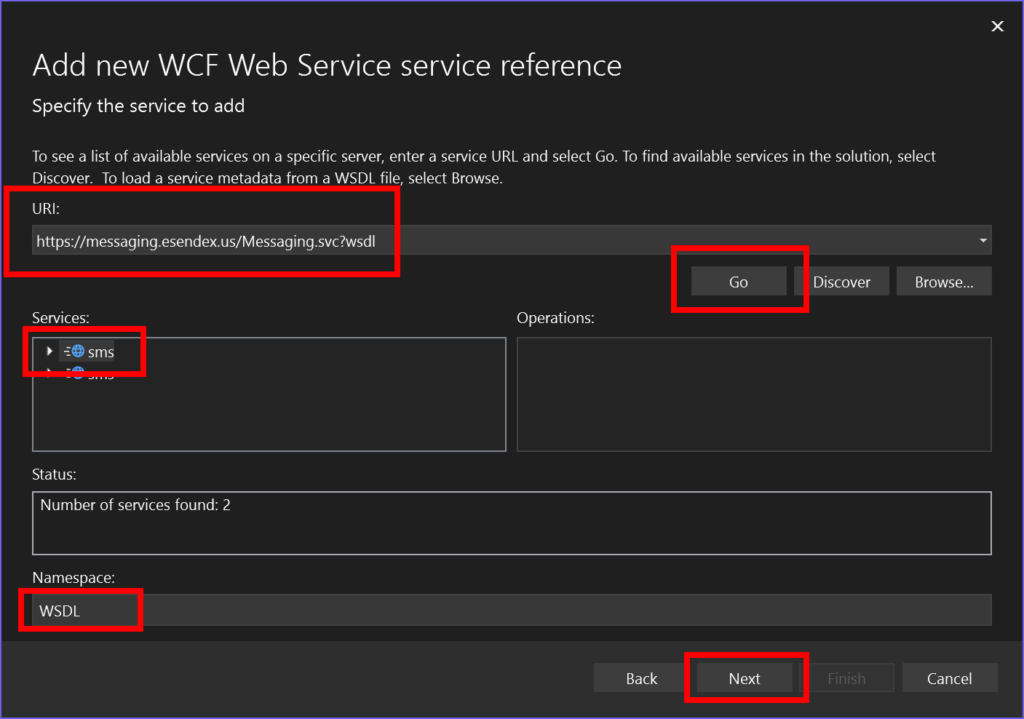Click the greyed-out Finish button
This screenshot has width=1024, height=719.
pos(846,678)
